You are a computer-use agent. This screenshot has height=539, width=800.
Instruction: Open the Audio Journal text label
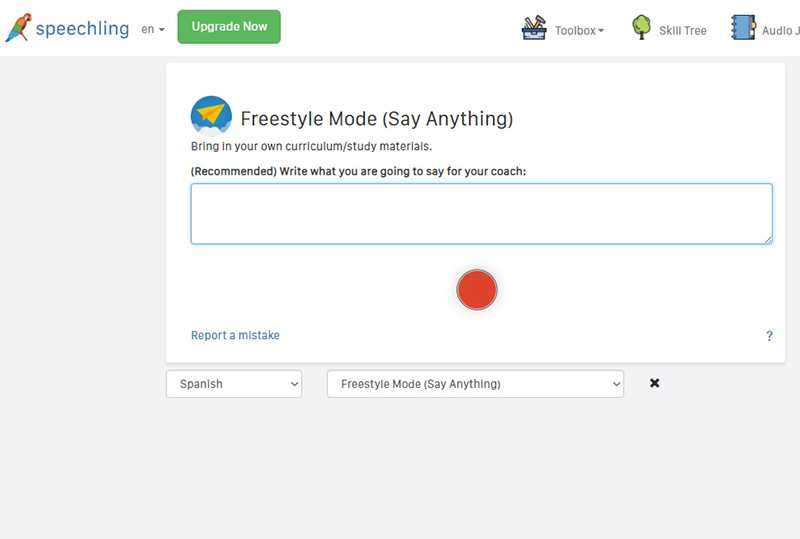coord(782,31)
